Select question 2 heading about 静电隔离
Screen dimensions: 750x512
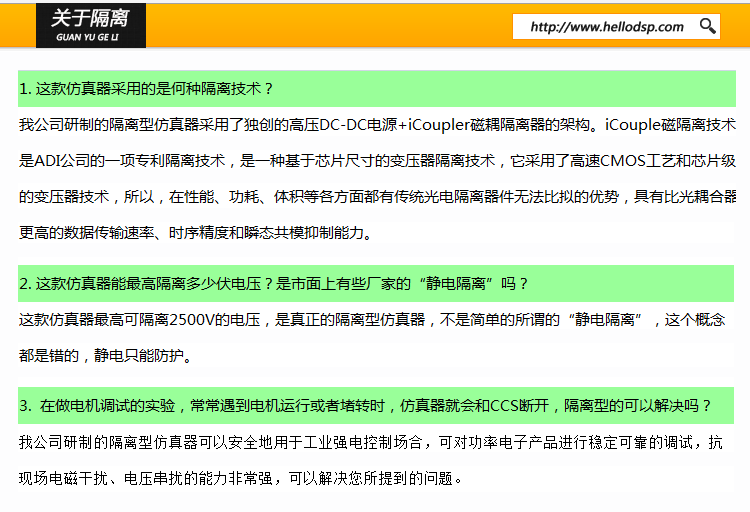pyautogui.click(x=376, y=283)
